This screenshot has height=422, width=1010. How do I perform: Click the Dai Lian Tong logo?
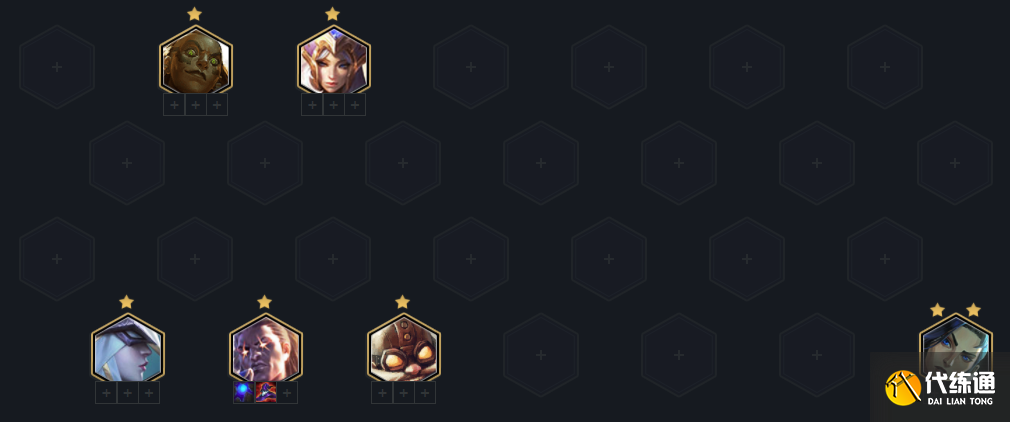(x=940, y=387)
